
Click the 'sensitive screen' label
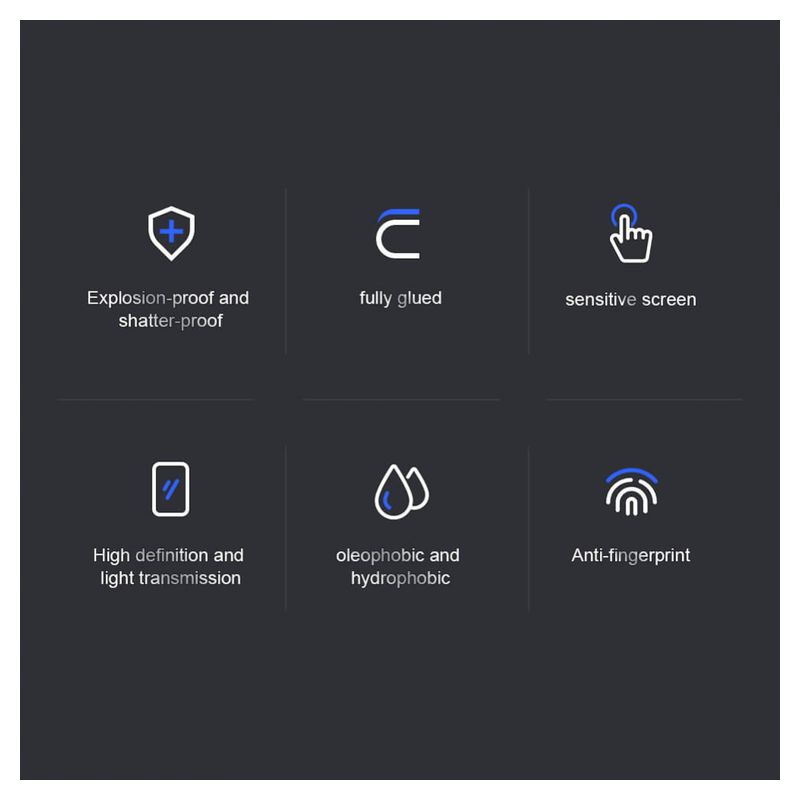click(631, 299)
